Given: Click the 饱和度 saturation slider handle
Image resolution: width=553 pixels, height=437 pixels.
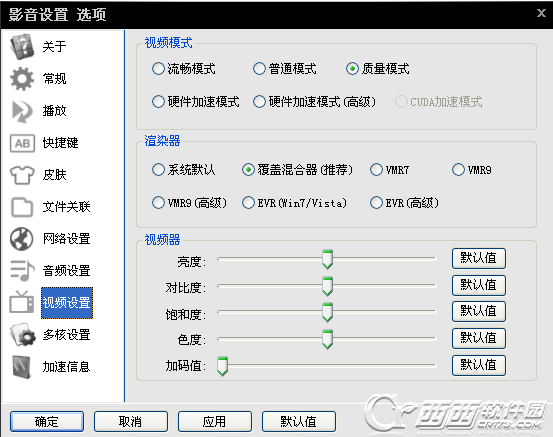Looking at the screenshot, I should (328, 312).
